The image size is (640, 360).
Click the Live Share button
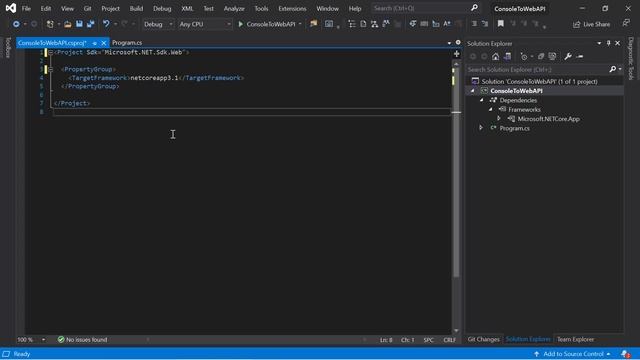coord(591,24)
